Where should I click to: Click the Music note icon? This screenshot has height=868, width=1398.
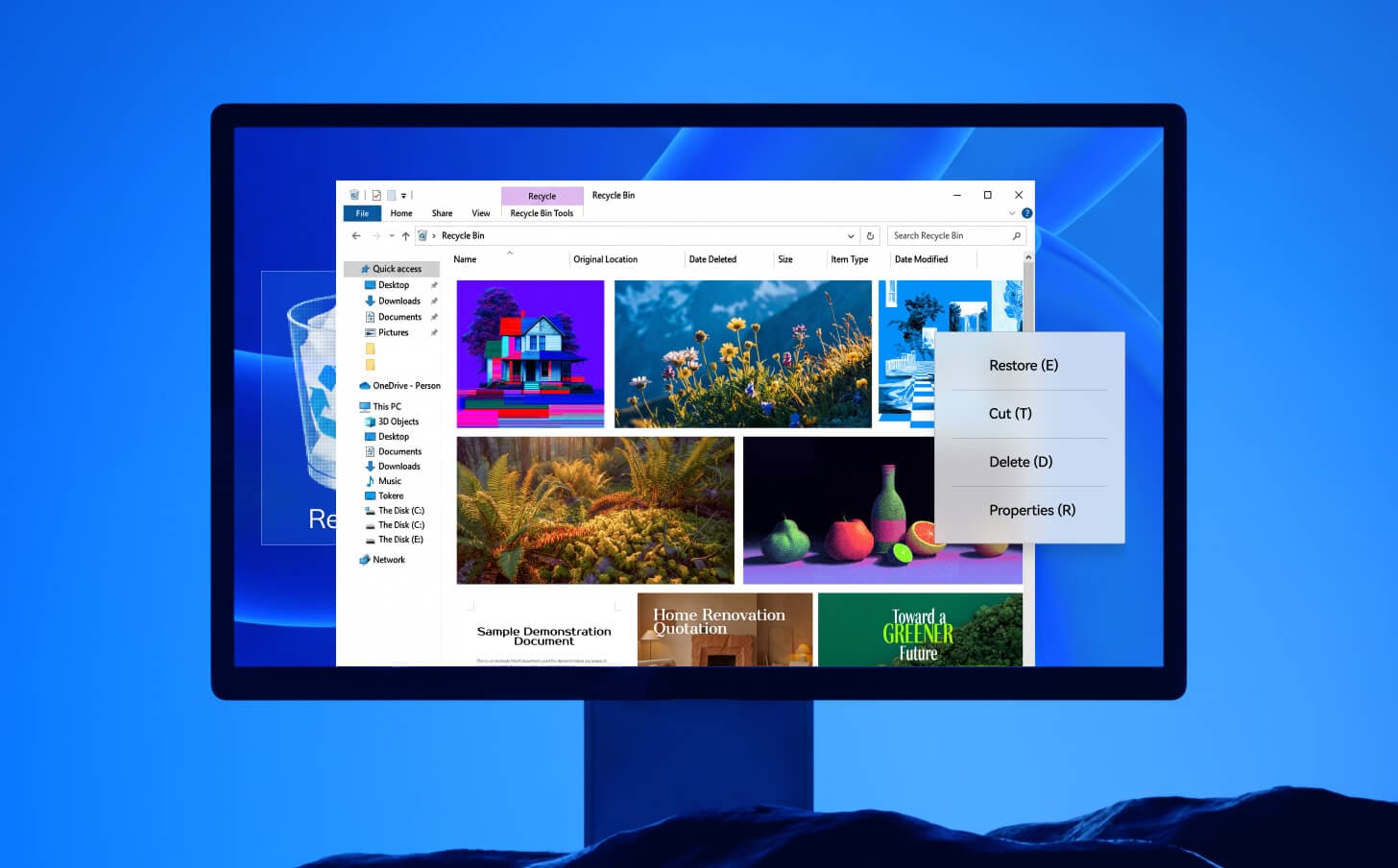(x=370, y=481)
